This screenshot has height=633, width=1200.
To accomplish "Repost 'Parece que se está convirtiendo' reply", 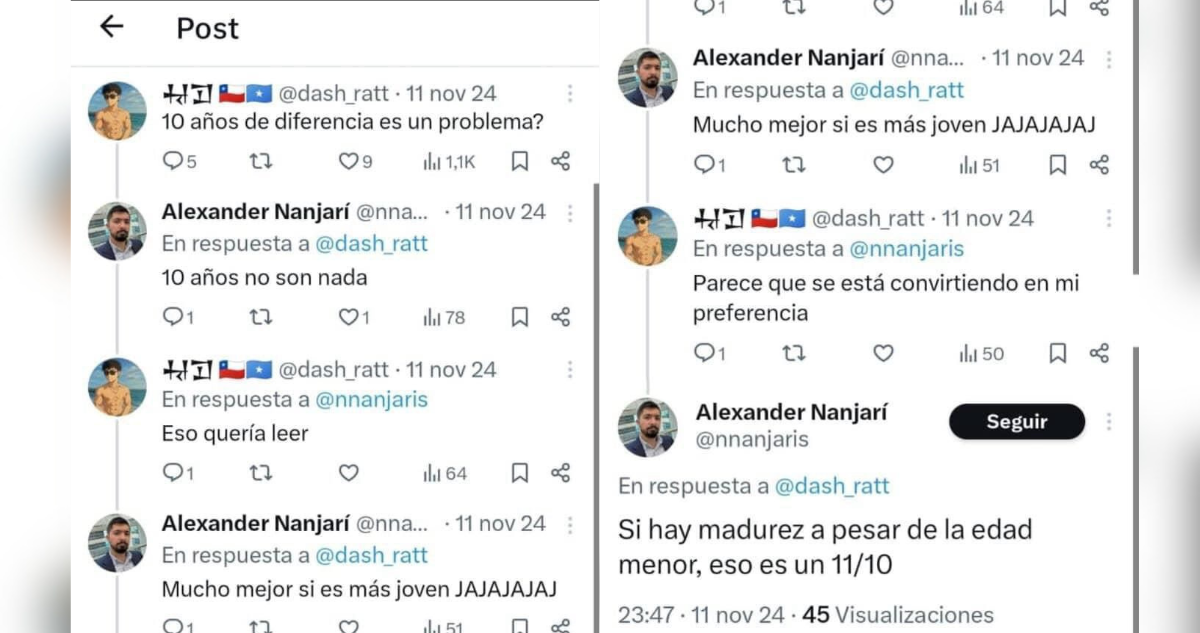I will 793,353.
